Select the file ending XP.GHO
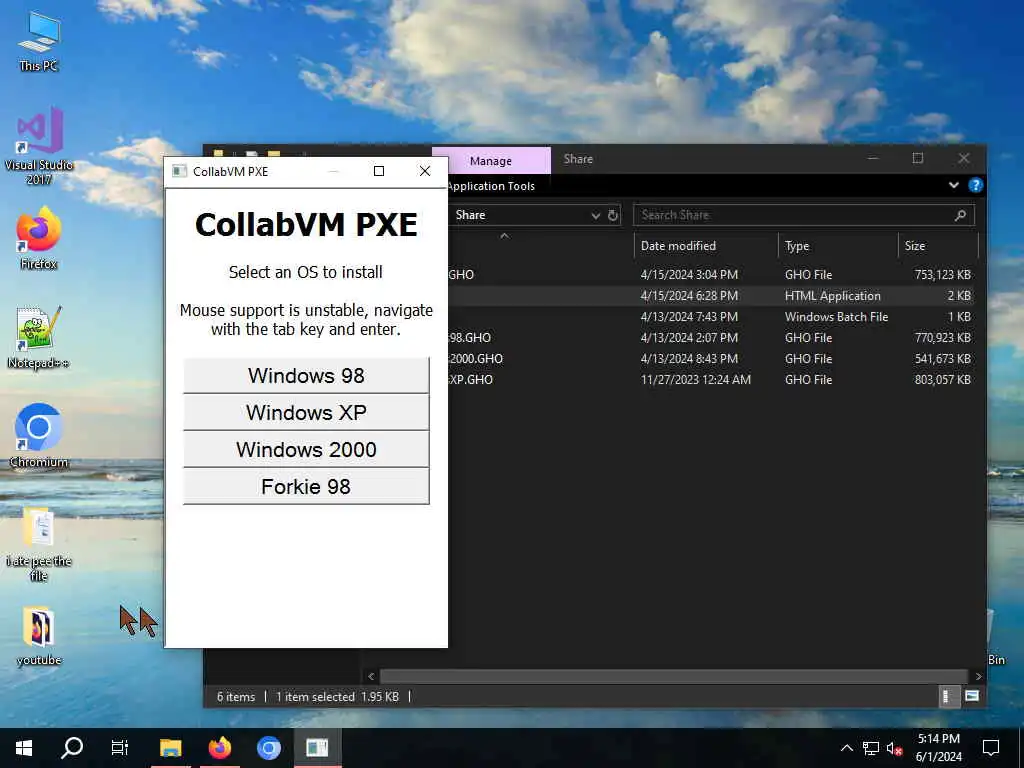Screen dimensions: 1024x768 pyautogui.click(x=712, y=379)
